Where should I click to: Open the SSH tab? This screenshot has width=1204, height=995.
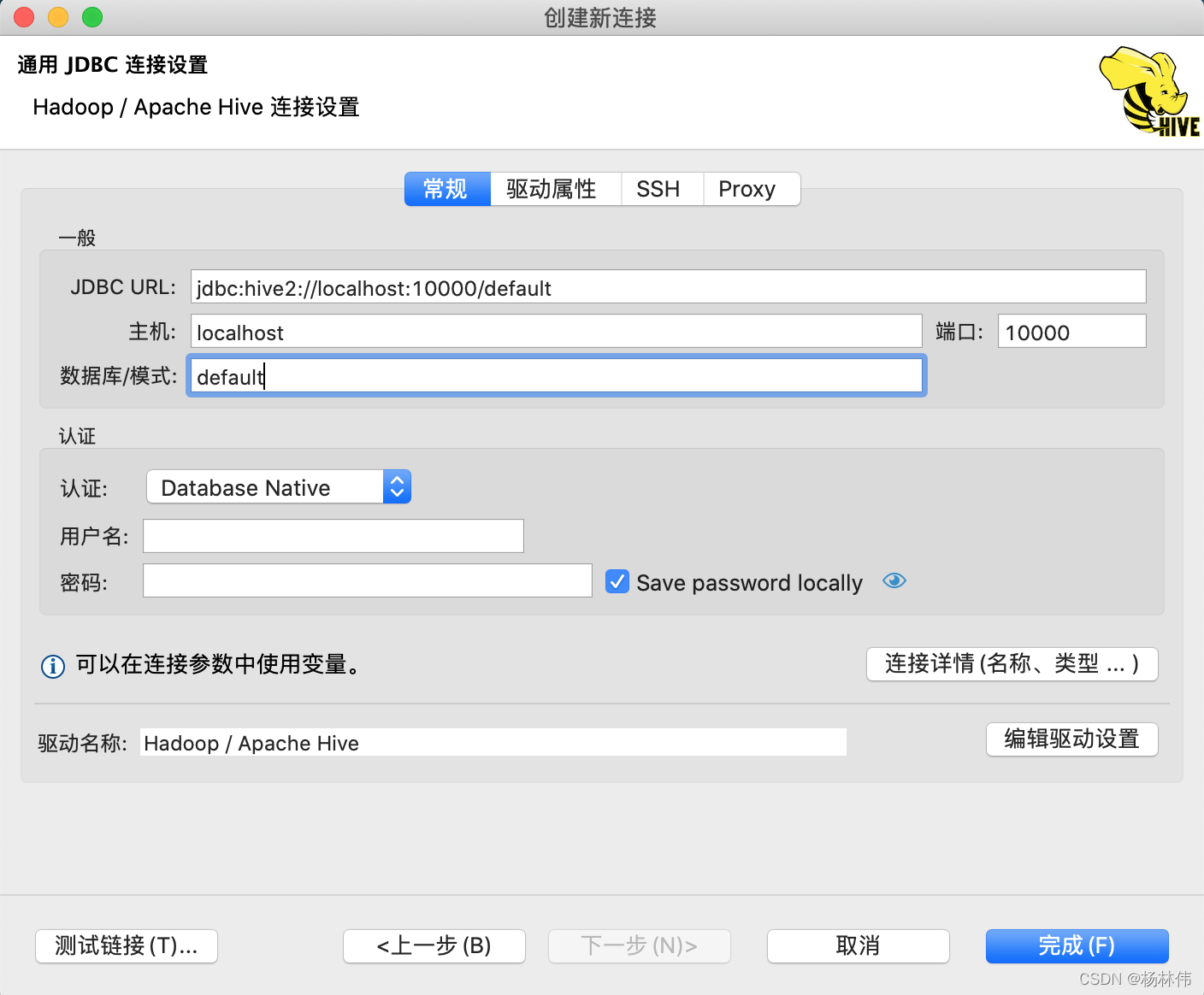pyautogui.click(x=661, y=189)
